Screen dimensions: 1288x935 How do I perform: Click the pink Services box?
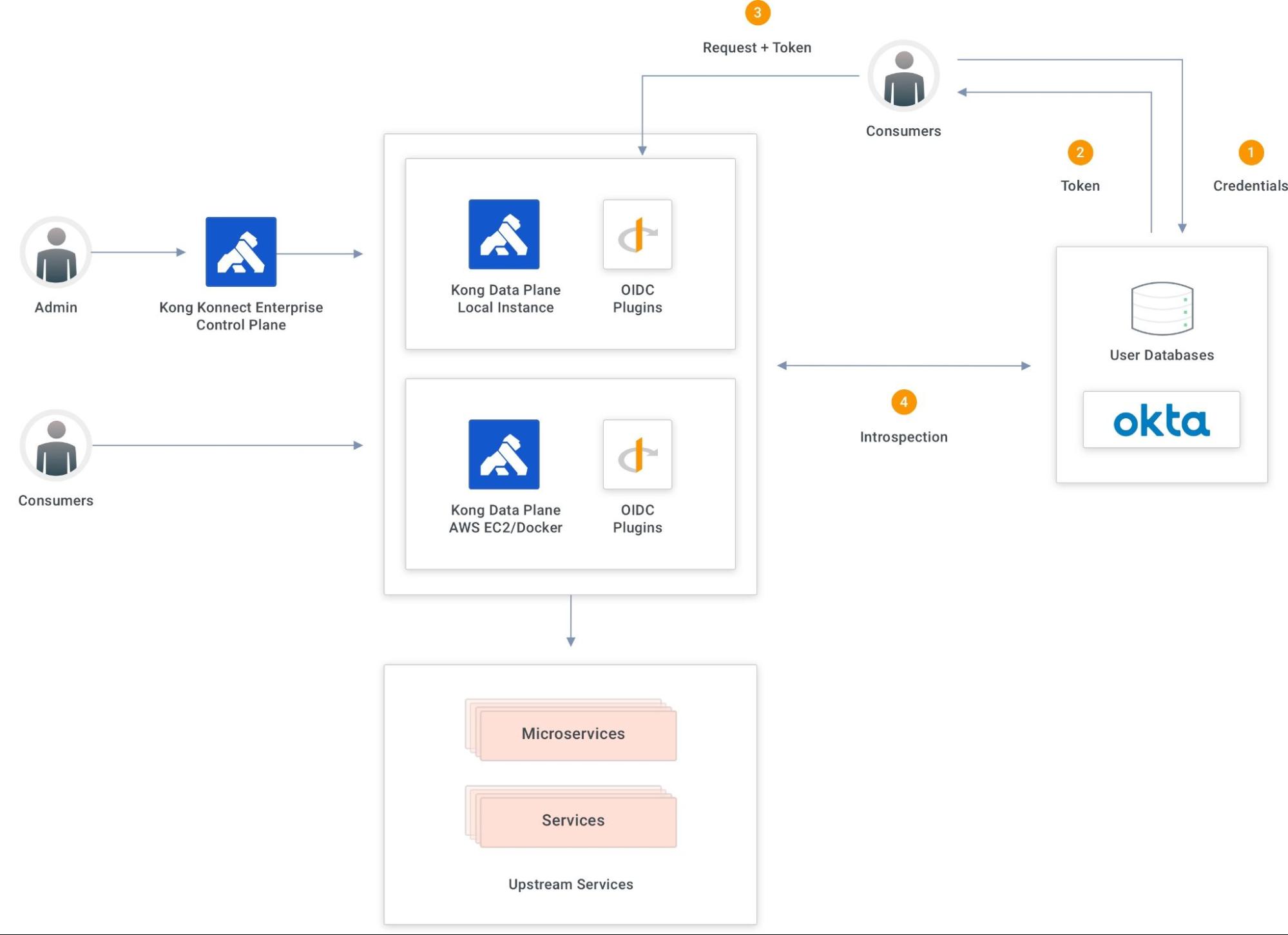[573, 820]
